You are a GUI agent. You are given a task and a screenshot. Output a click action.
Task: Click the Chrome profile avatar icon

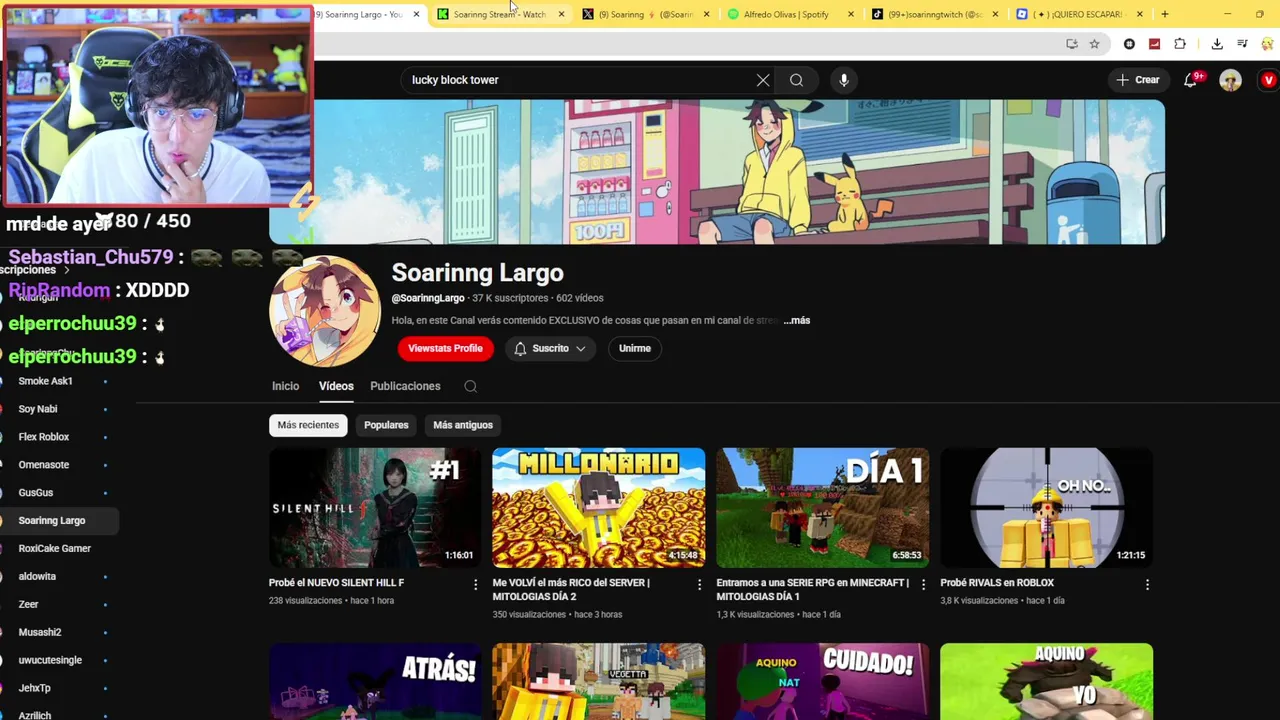click(1268, 44)
